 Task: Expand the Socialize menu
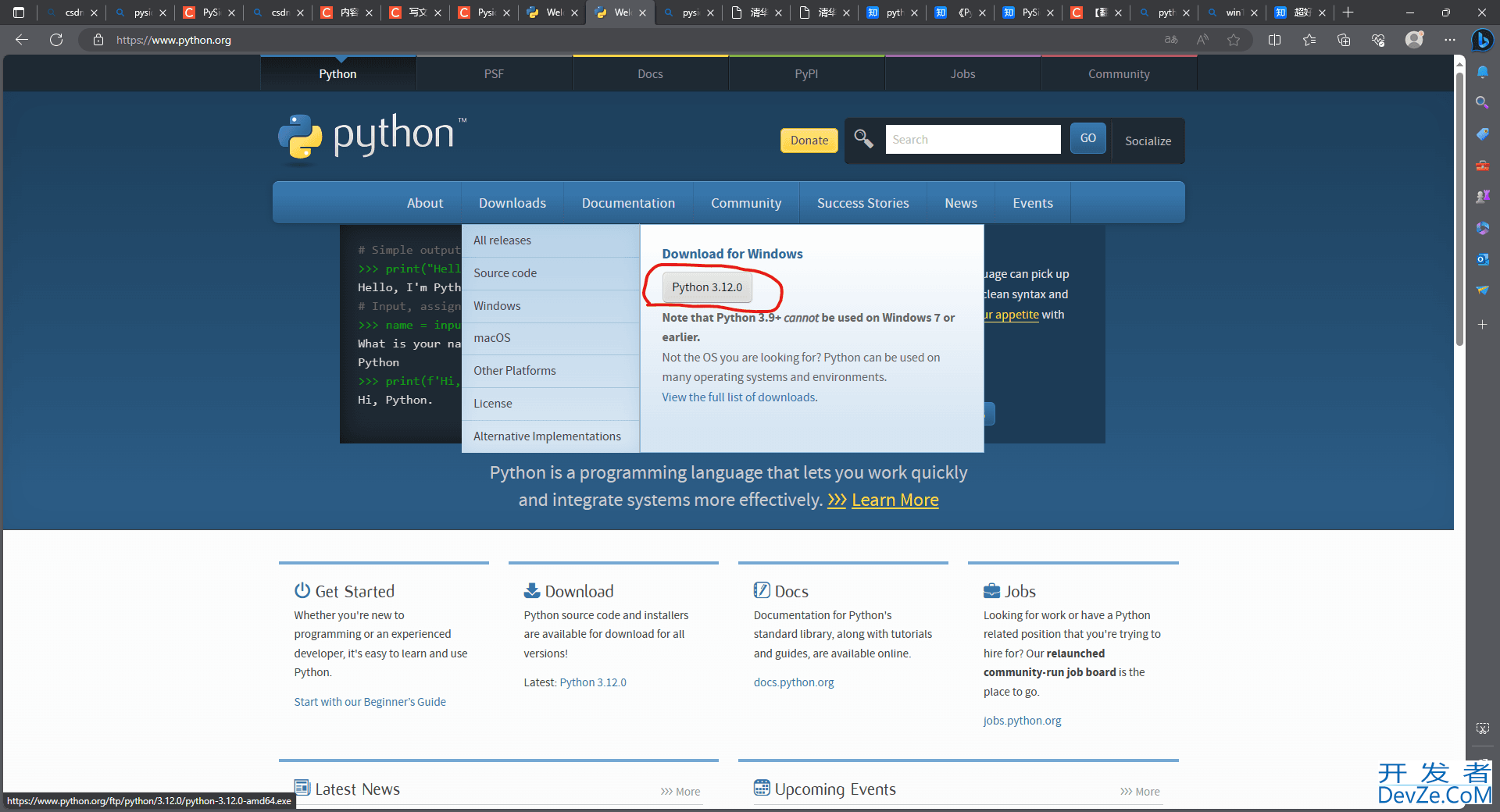point(1148,141)
